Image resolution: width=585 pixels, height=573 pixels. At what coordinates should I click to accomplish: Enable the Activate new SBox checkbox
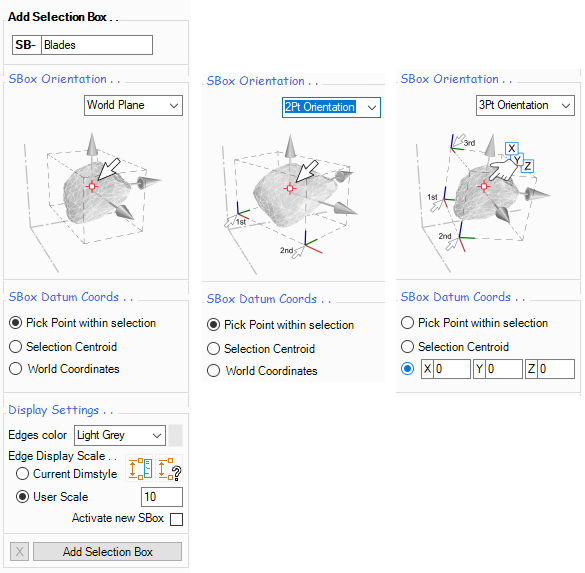coord(176,519)
